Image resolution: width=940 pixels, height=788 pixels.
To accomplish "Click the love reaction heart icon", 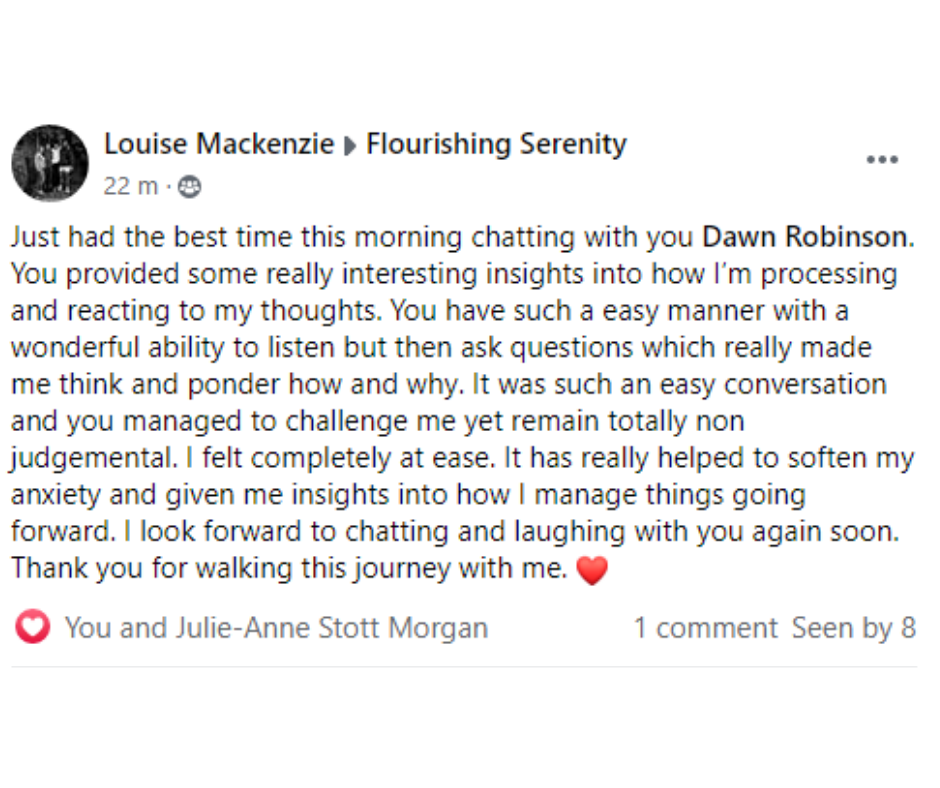I will (32, 626).
